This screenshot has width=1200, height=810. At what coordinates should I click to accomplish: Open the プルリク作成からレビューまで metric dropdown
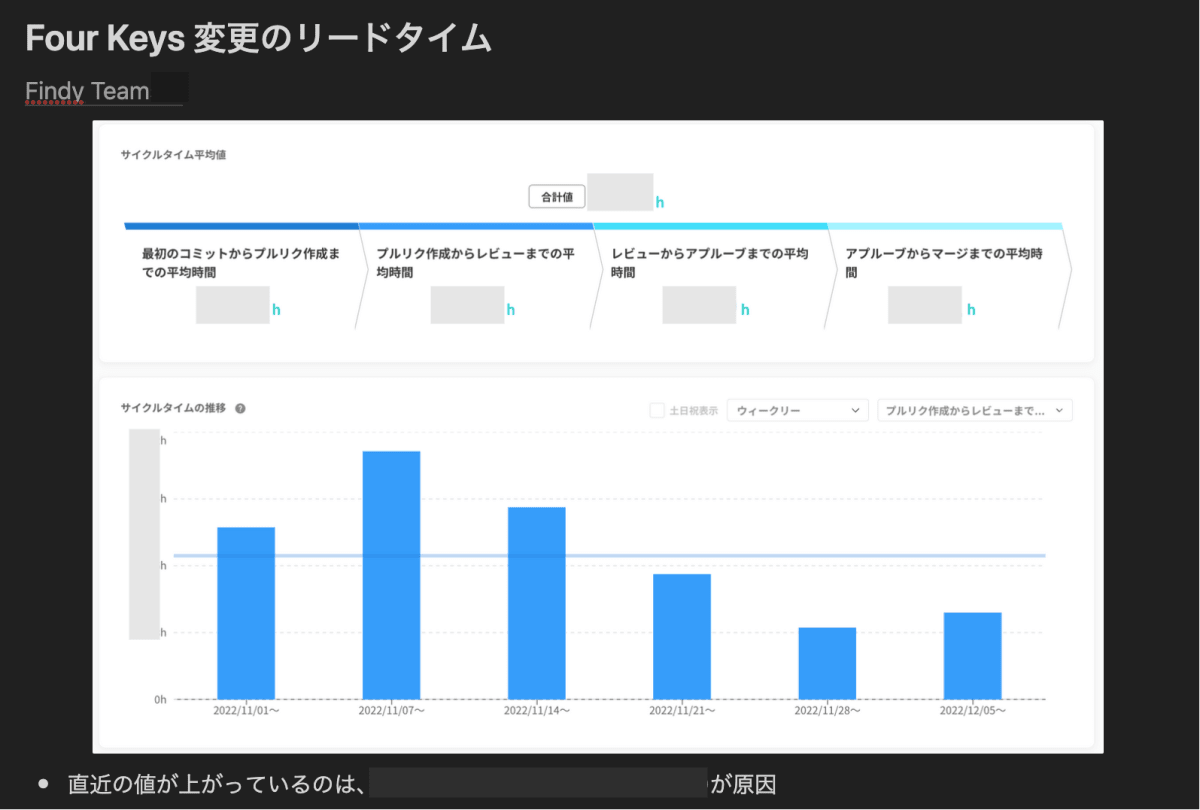(975, 410)
